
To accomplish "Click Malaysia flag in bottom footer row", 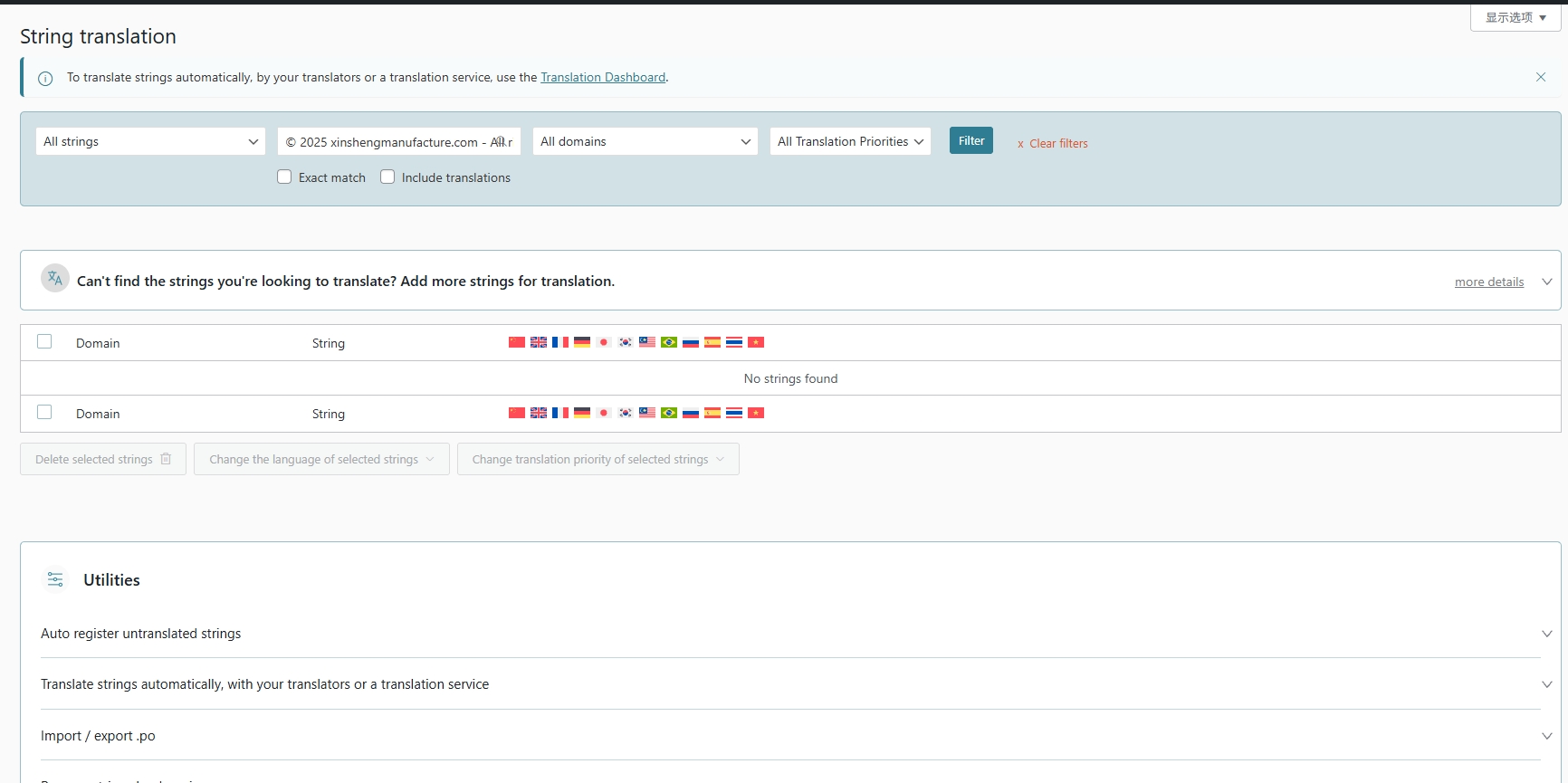I will coord(647,413).
